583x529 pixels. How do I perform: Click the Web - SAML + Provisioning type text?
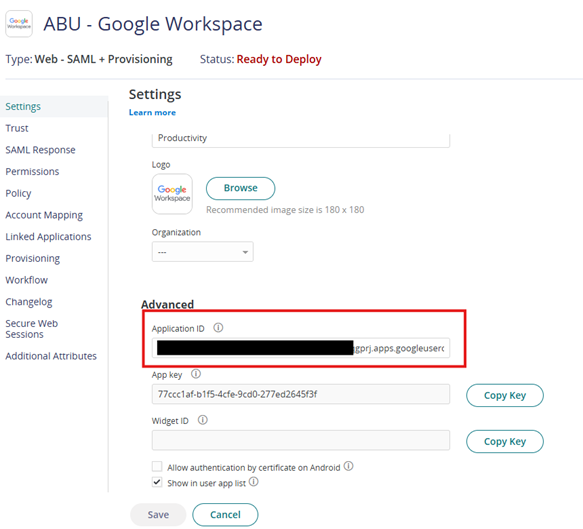pyautogui.click(x=103, y=59)
